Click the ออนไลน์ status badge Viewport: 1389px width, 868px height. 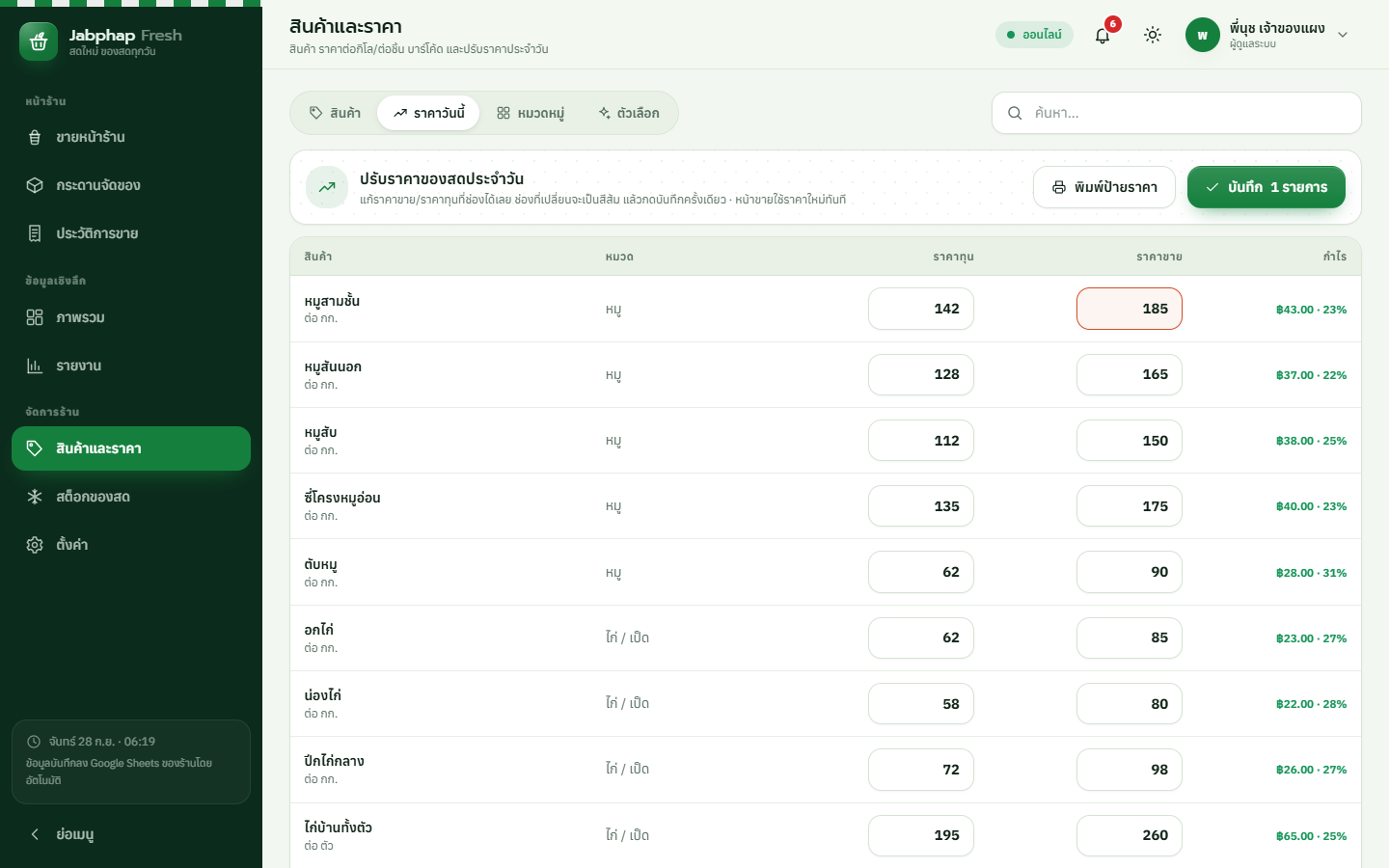point(1034,35)
